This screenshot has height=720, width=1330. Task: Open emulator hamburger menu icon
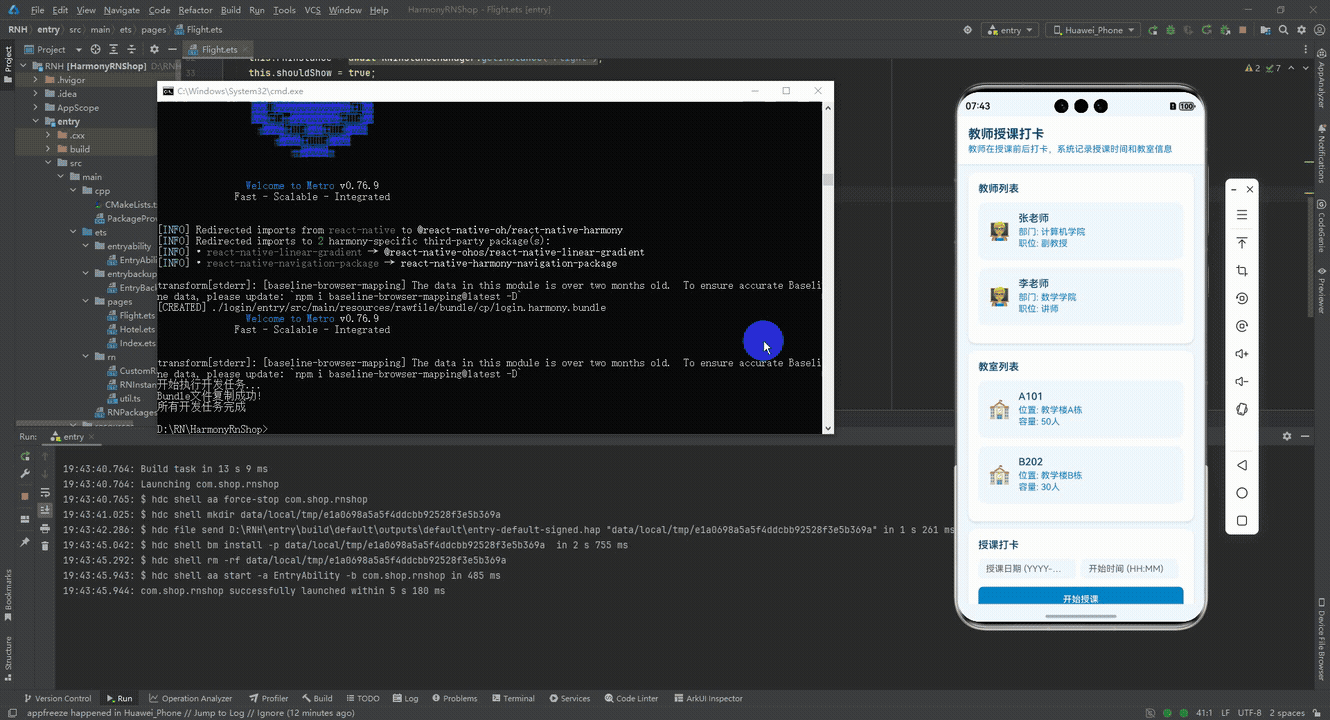(x=1242, y=215)
